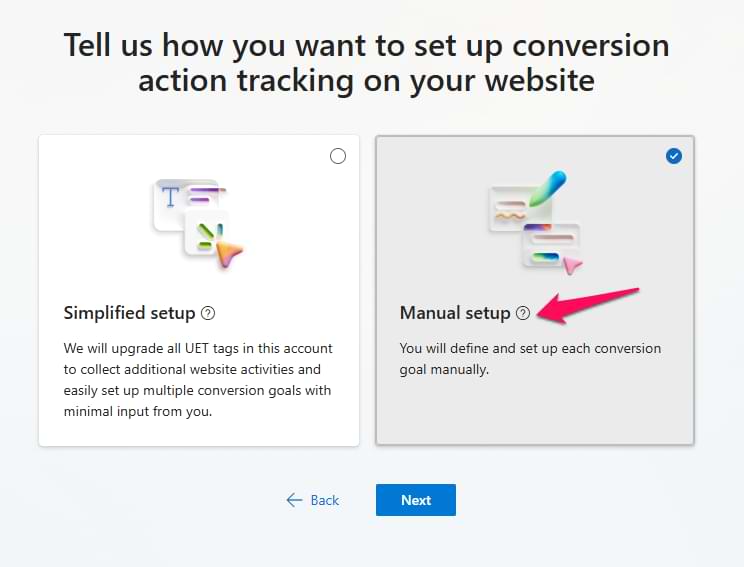Viewport: 744px width, 567px height.
Task: Click the letter T in Simplified setup artwork
Action: coord(170,195)
